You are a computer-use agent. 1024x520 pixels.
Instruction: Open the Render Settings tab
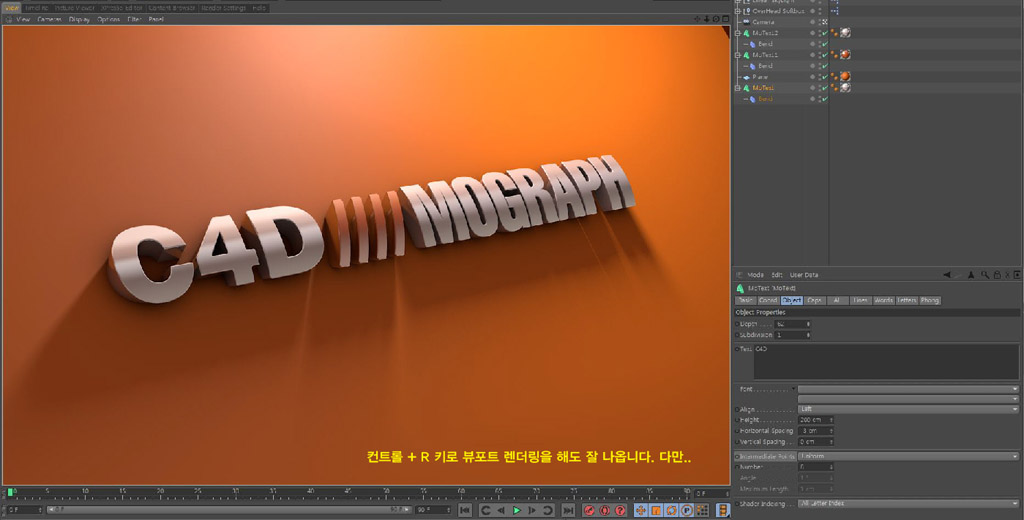click(223, 8)
